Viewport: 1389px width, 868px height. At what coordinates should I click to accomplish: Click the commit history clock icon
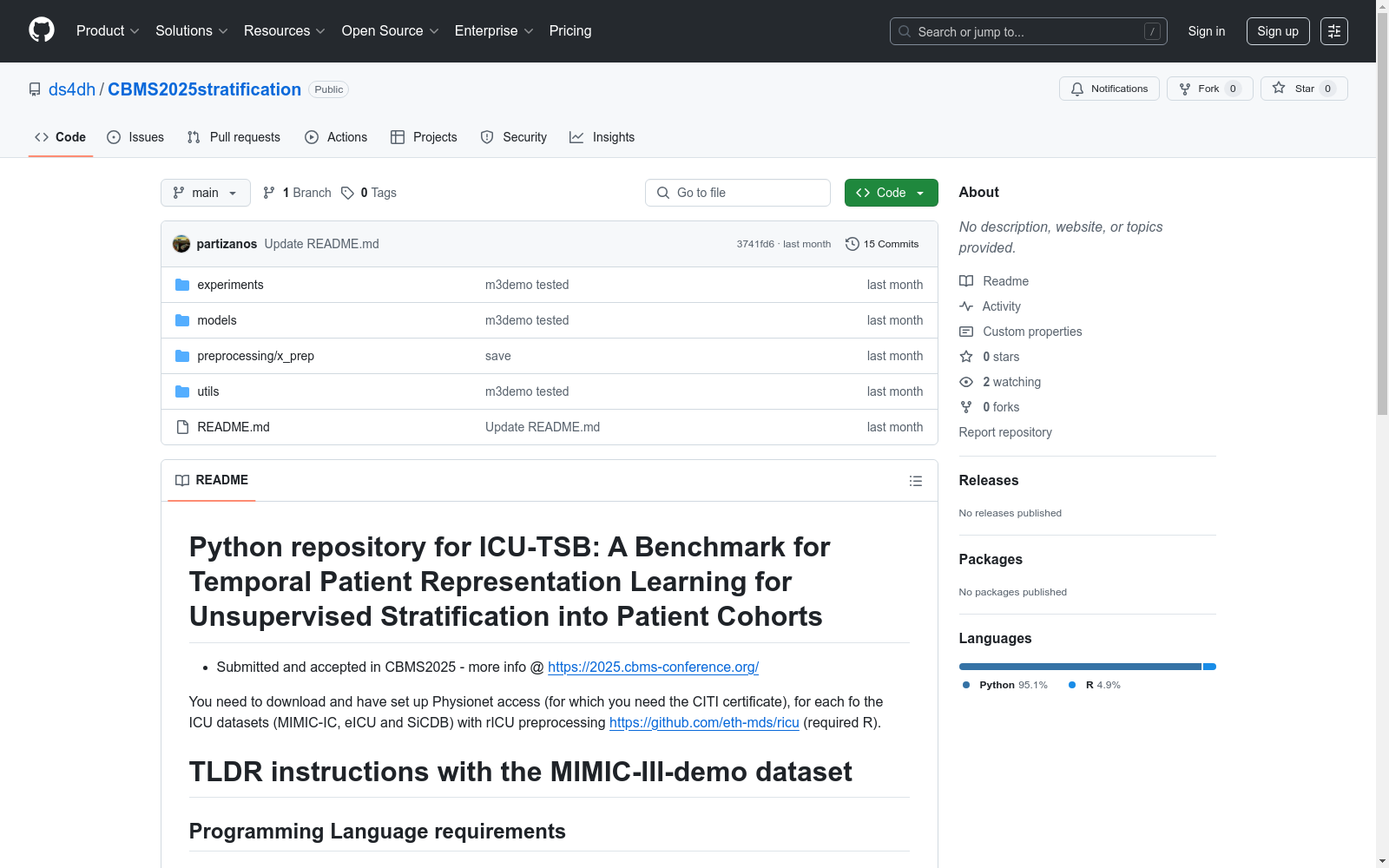852,244
